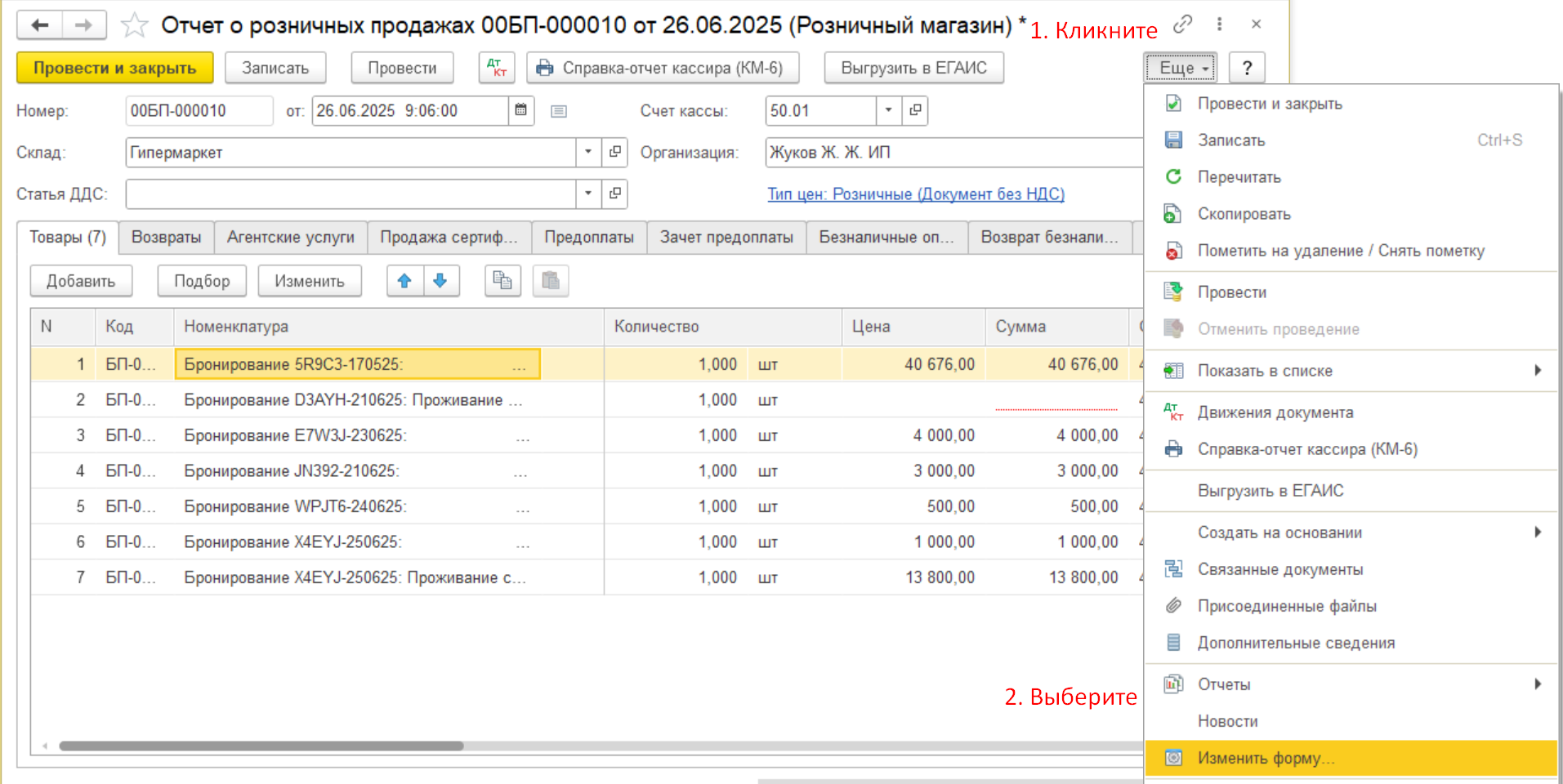
Task: Open the calendar picker for document date
Action: click(520, 110)
